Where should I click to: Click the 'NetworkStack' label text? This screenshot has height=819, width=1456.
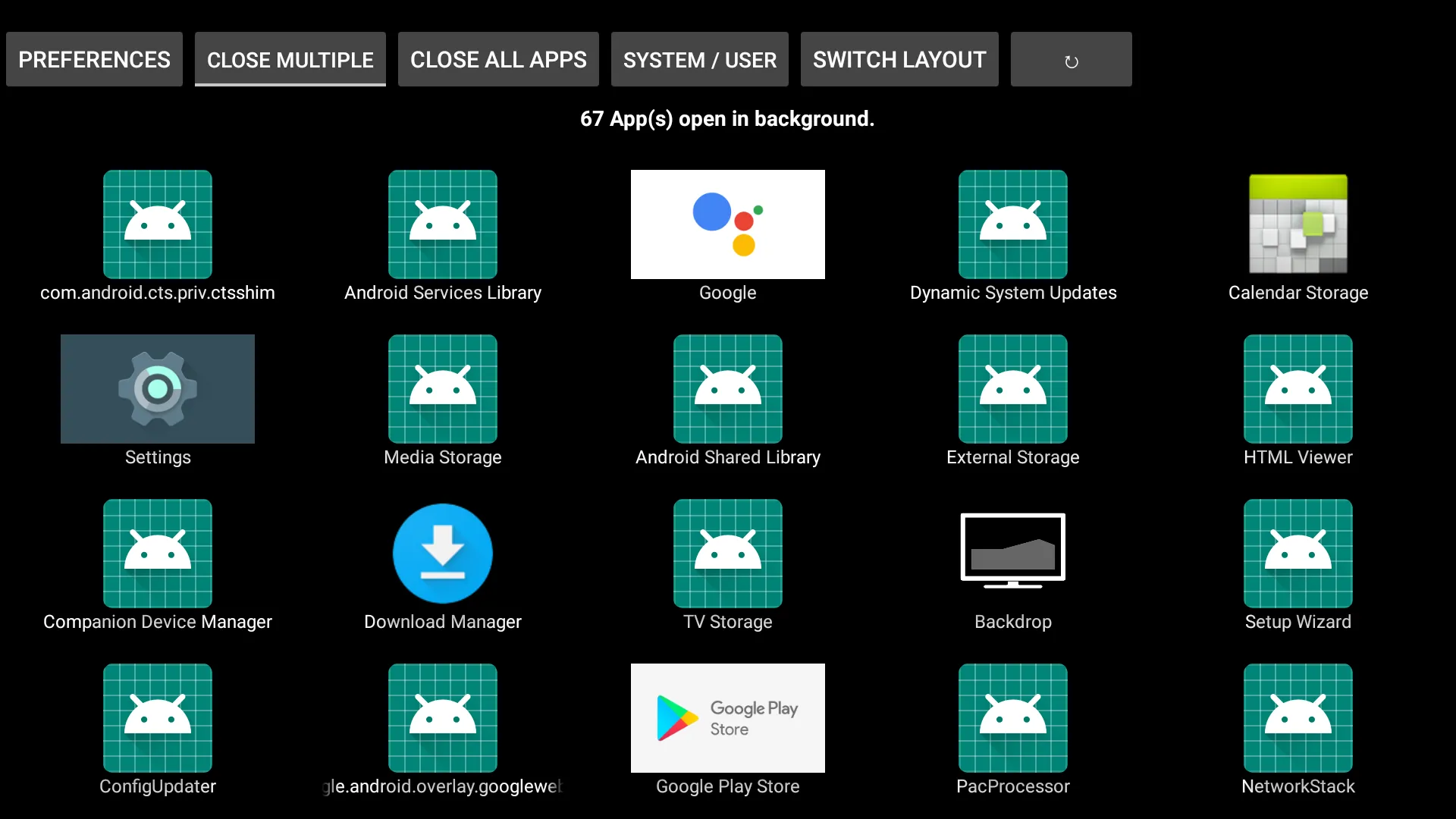tap(1298, 786)
